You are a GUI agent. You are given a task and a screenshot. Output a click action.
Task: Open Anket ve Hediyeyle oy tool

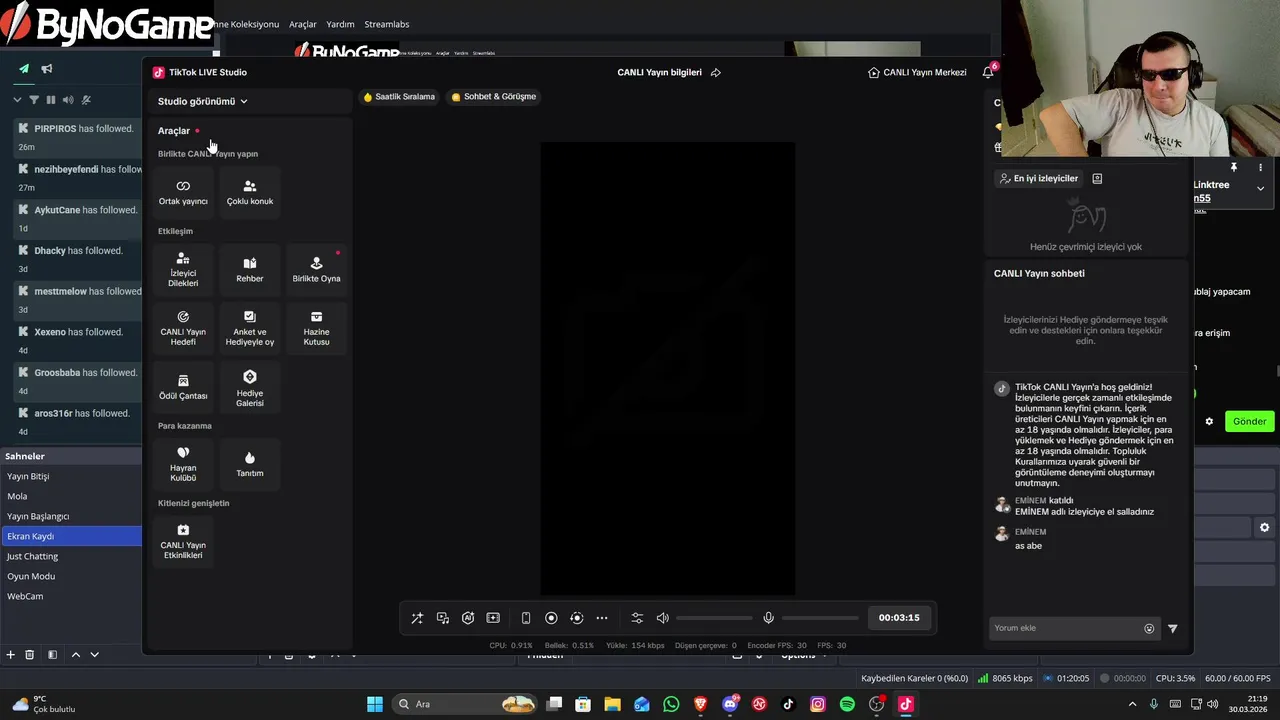250,328
